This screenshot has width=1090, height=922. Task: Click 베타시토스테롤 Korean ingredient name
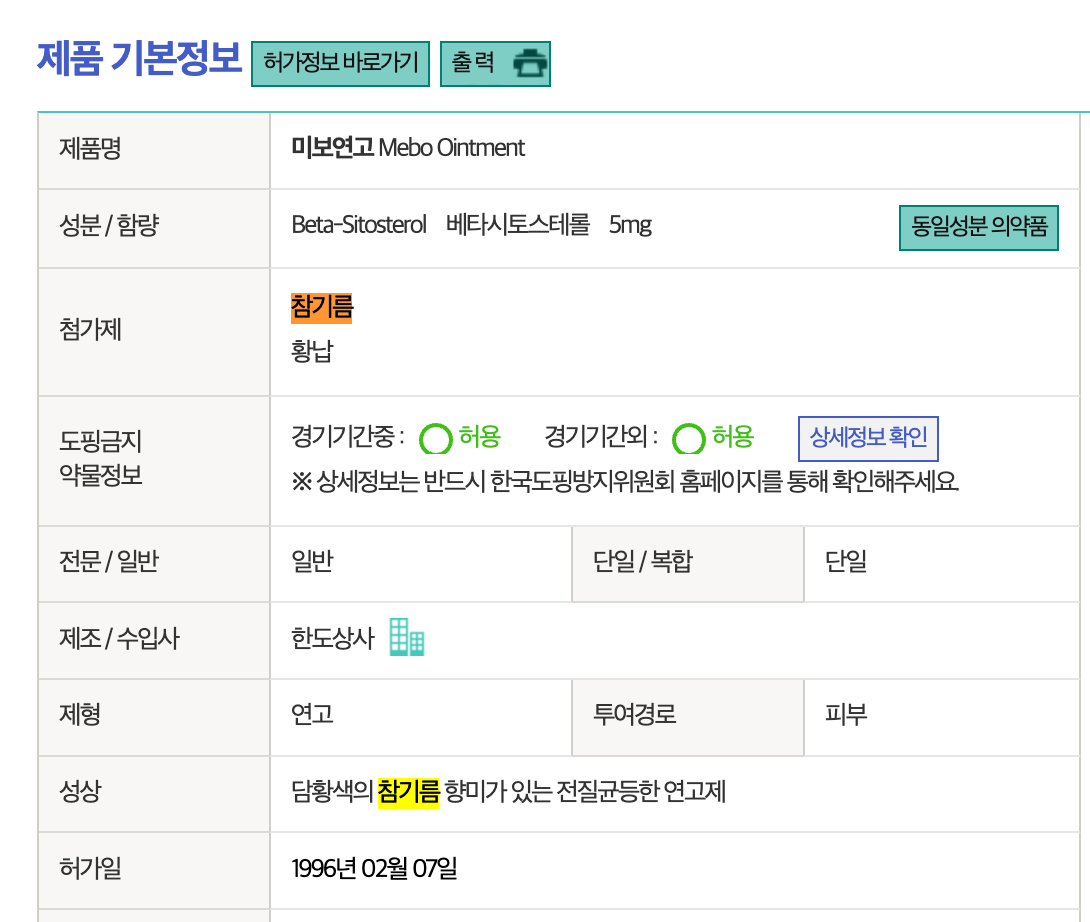point(518,225)
